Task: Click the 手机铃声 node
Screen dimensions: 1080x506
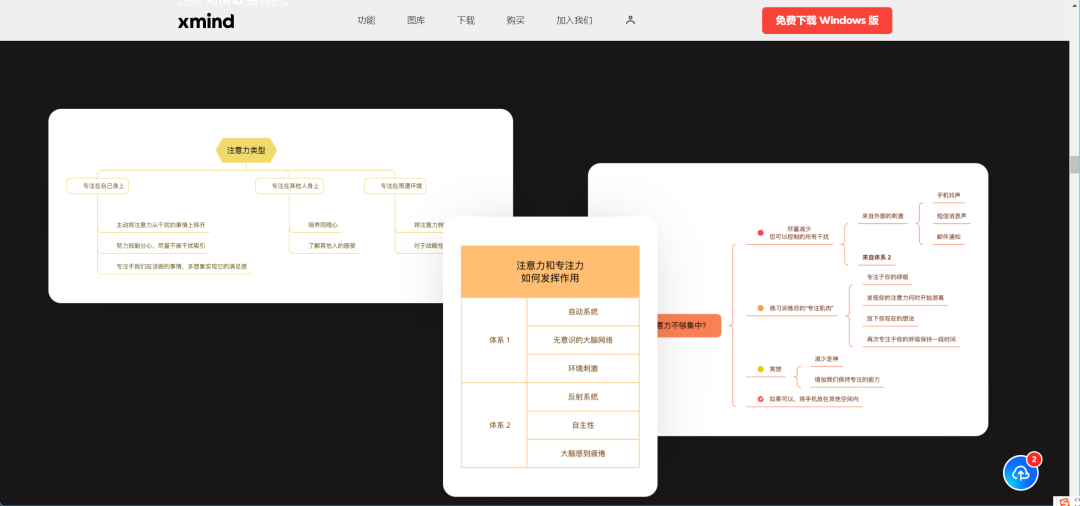Action: pos(948,196)
